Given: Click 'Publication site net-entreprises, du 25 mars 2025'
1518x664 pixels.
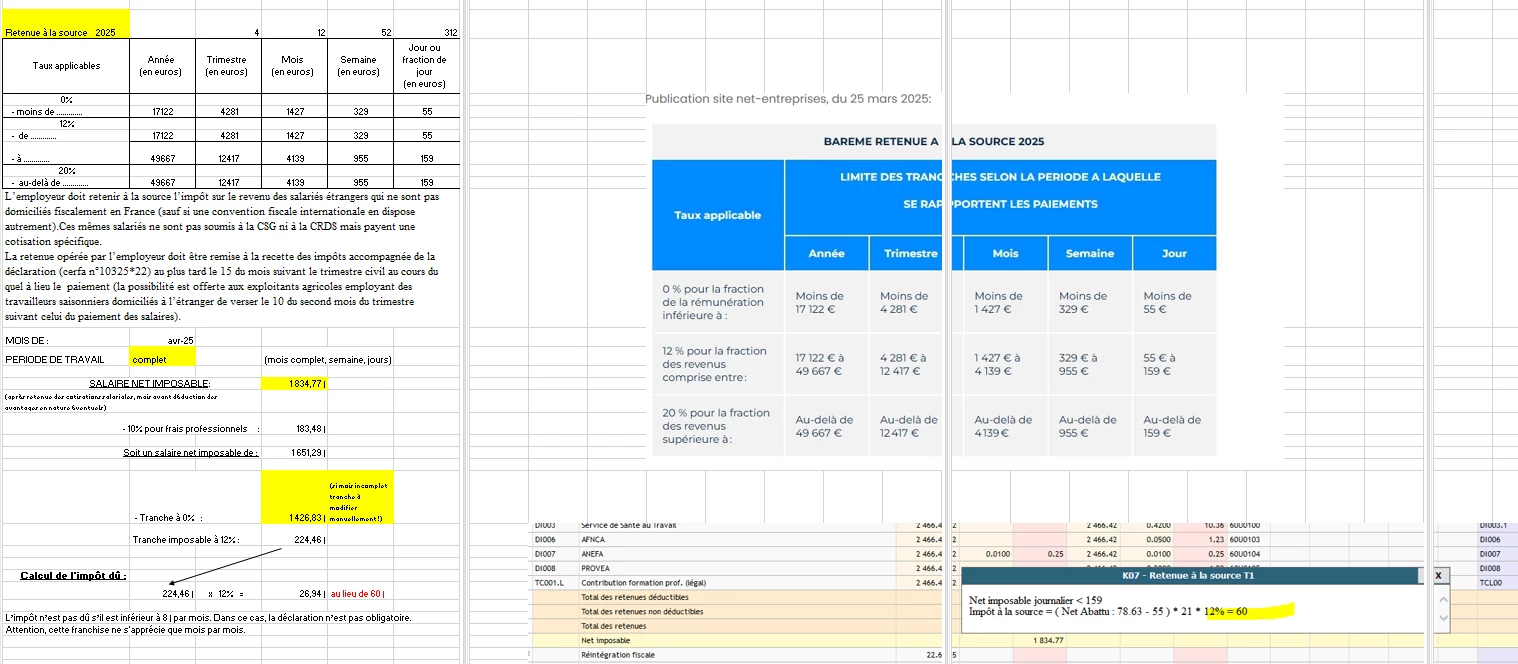Looking at the screenshot, I should (788, 99).
